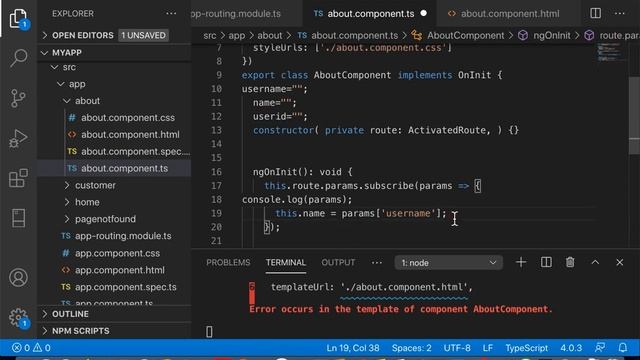
Task: Click TypeScript version 4.0.3
Action: coord(571,348)
